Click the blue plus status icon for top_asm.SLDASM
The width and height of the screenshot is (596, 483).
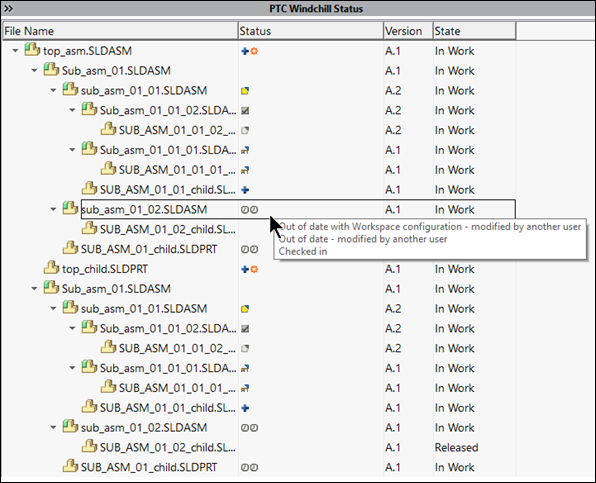coord(245,51)
